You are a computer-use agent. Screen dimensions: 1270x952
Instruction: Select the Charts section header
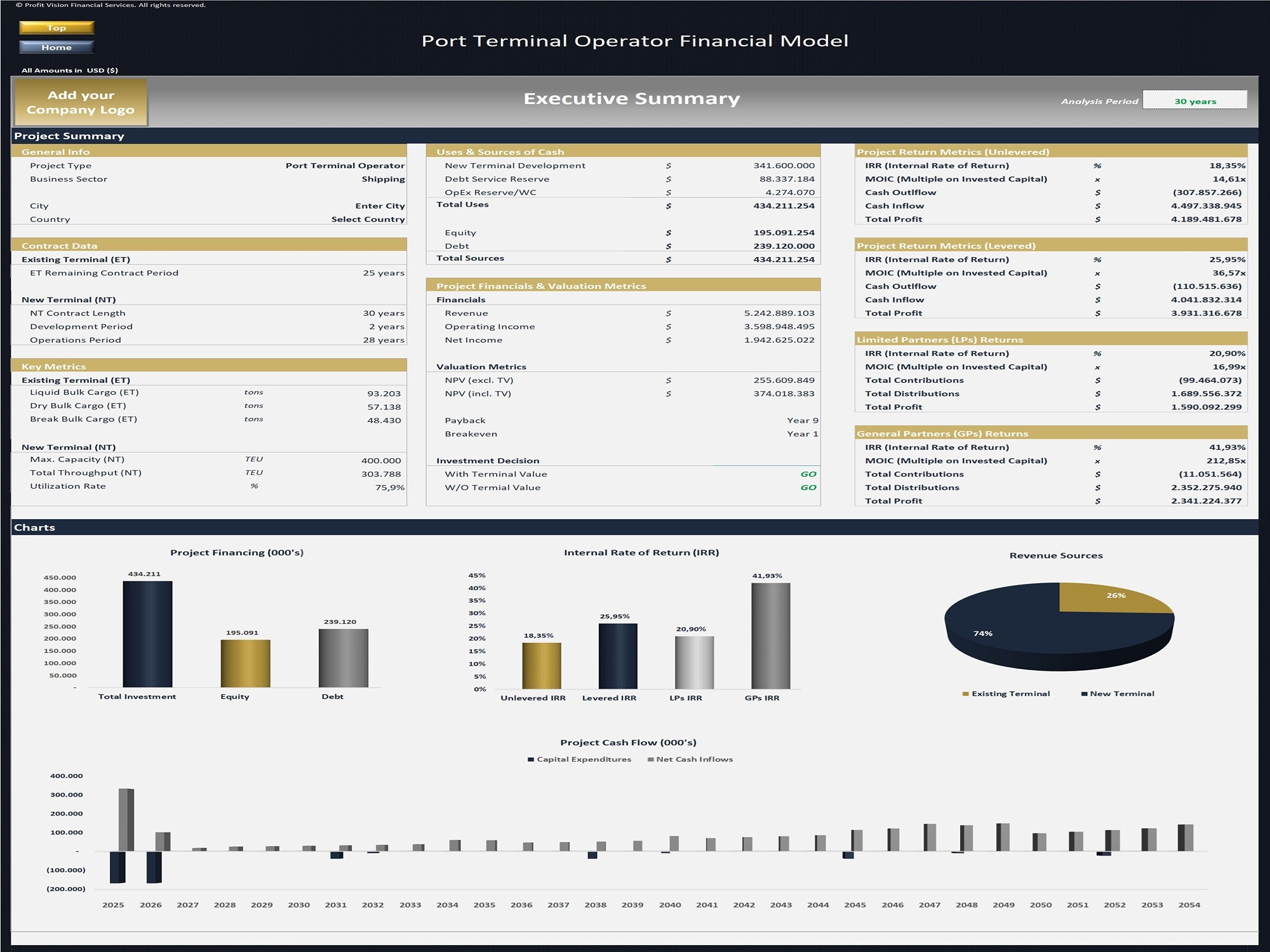click(34, 527)
